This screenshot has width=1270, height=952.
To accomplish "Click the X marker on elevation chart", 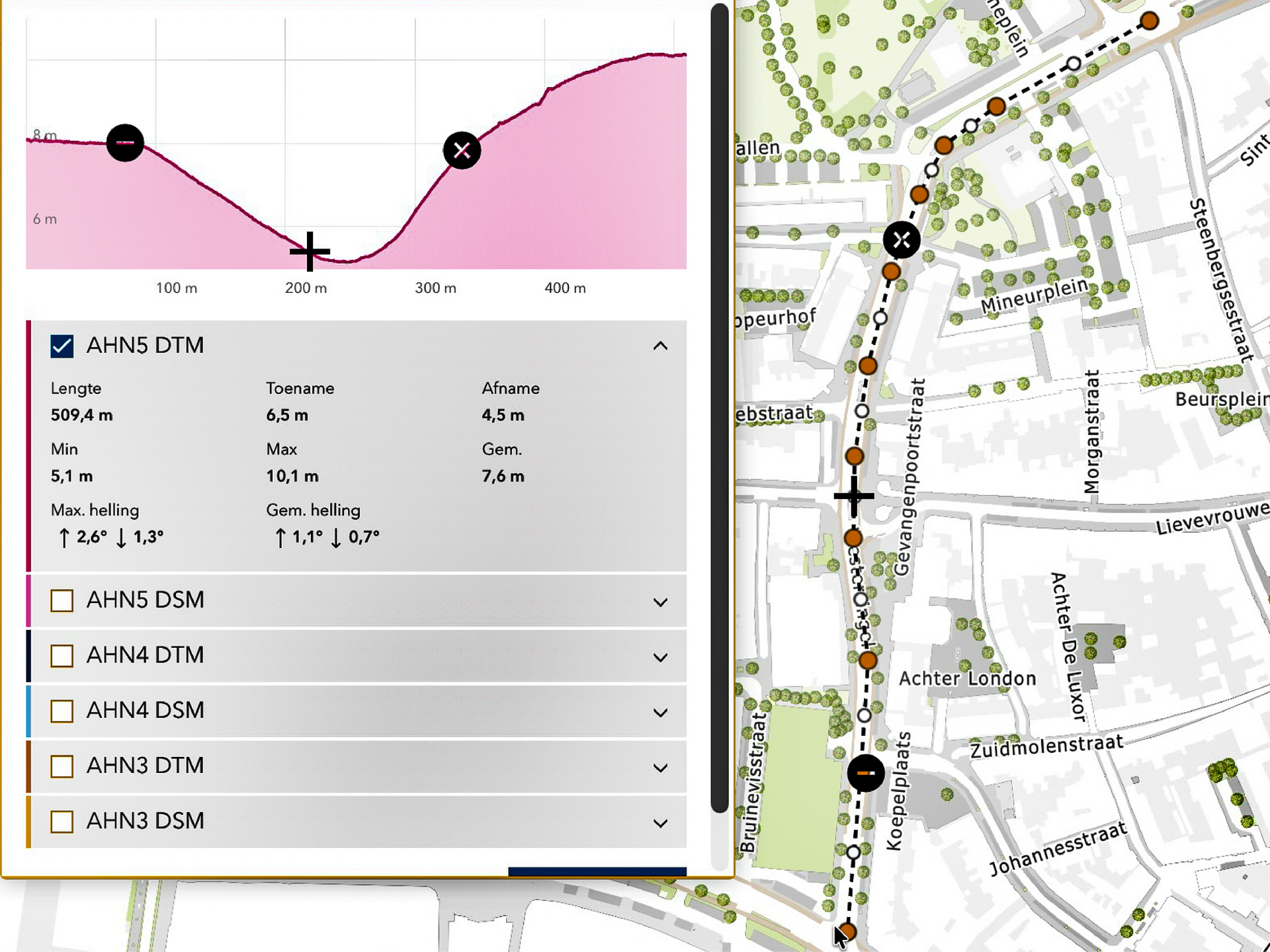I will (x=462, y=151).
